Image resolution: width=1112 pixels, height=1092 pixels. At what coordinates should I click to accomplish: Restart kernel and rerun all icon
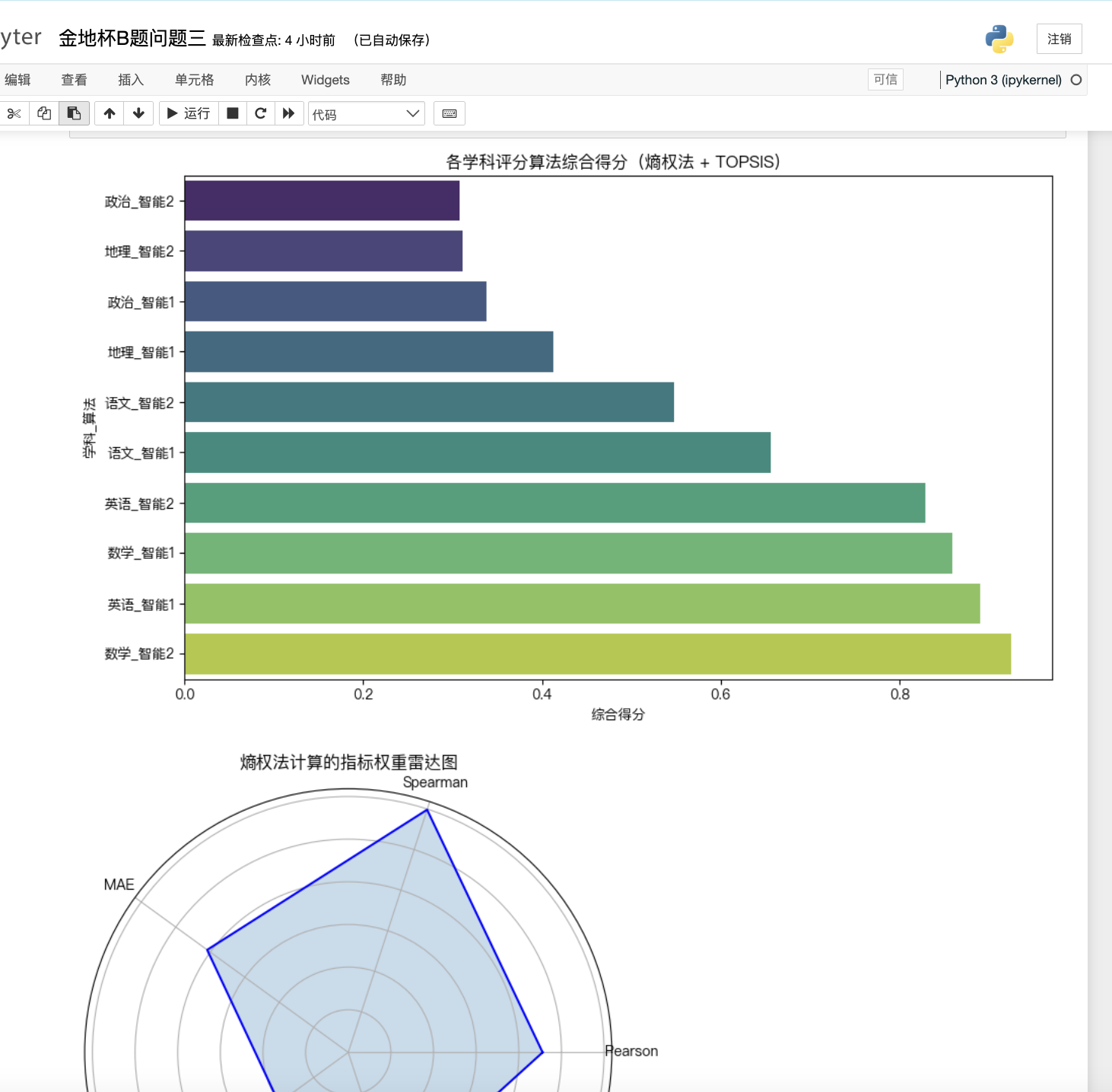[x=288, y=113]
